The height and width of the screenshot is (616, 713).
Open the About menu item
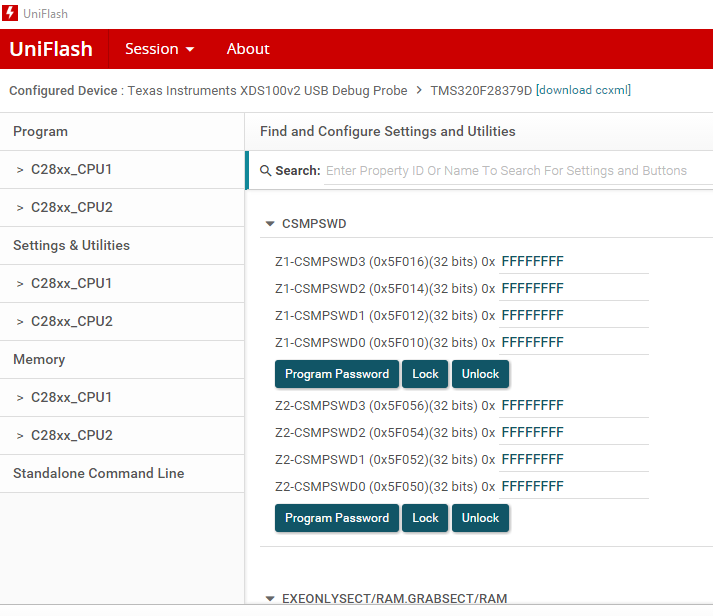248,49
